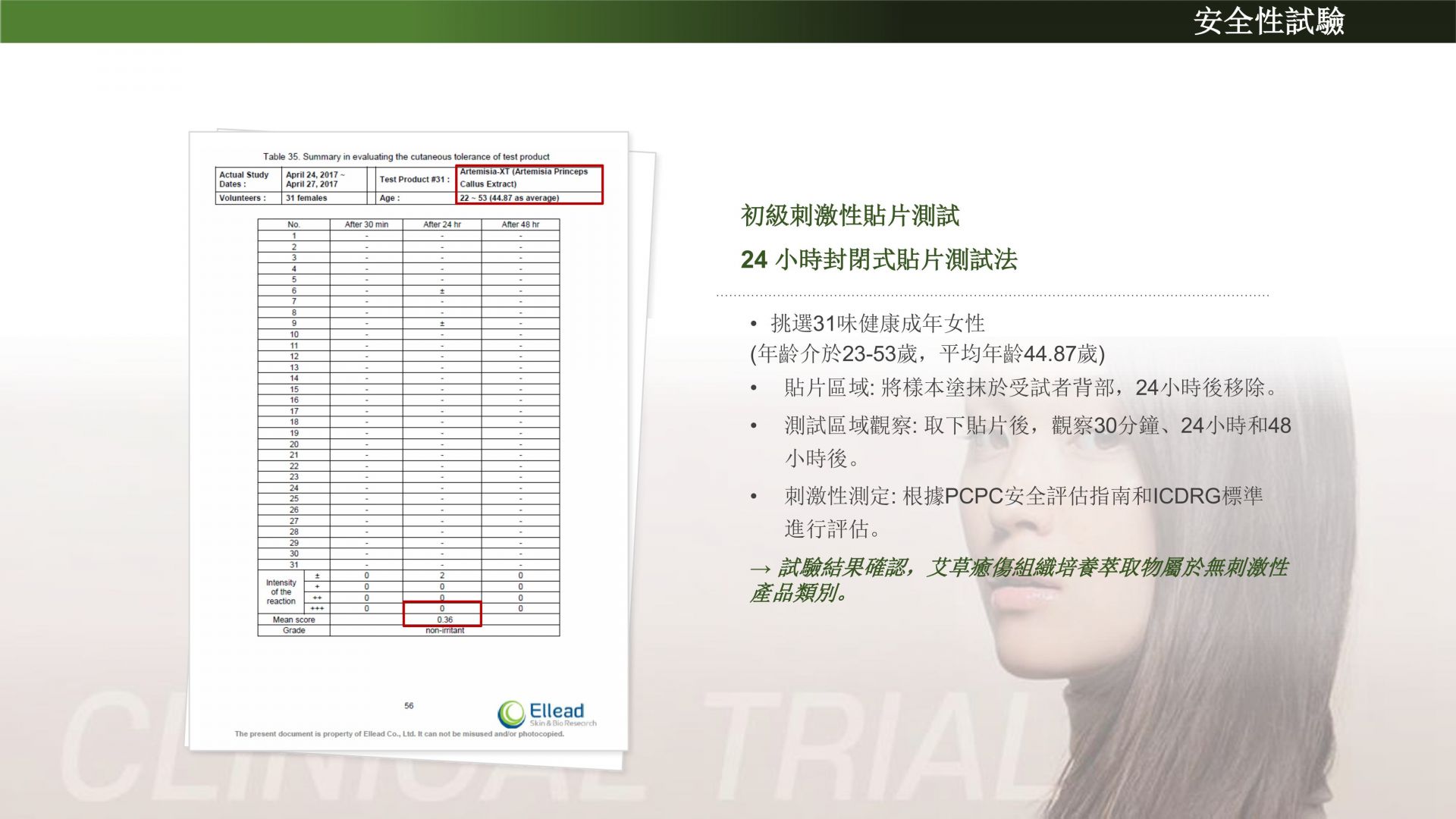The image size is (1456, 819).
Task: Click the table caption Table 35 Summary
Action: point(406,157)
